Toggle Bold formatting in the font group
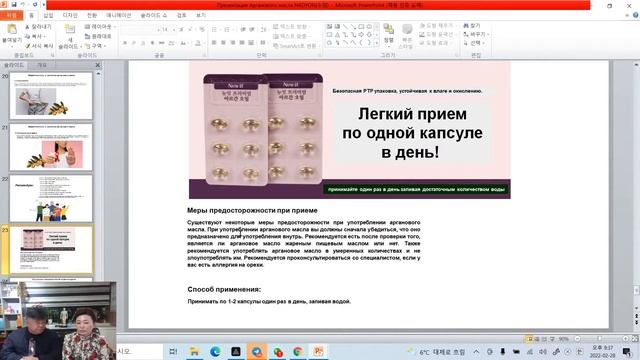 pos(125,43)
